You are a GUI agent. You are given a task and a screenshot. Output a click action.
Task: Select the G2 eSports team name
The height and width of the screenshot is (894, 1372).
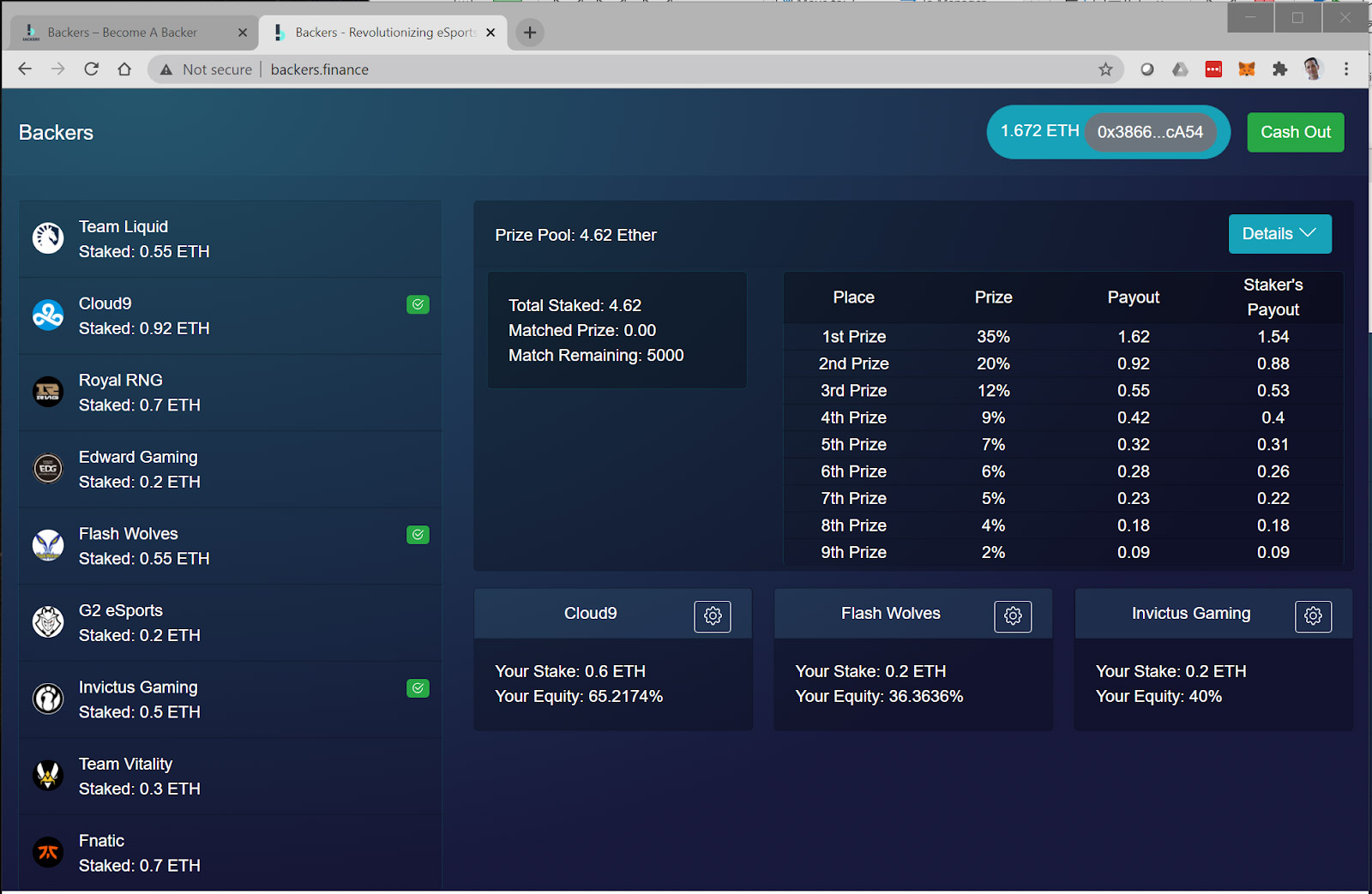[x=121, y=610]
